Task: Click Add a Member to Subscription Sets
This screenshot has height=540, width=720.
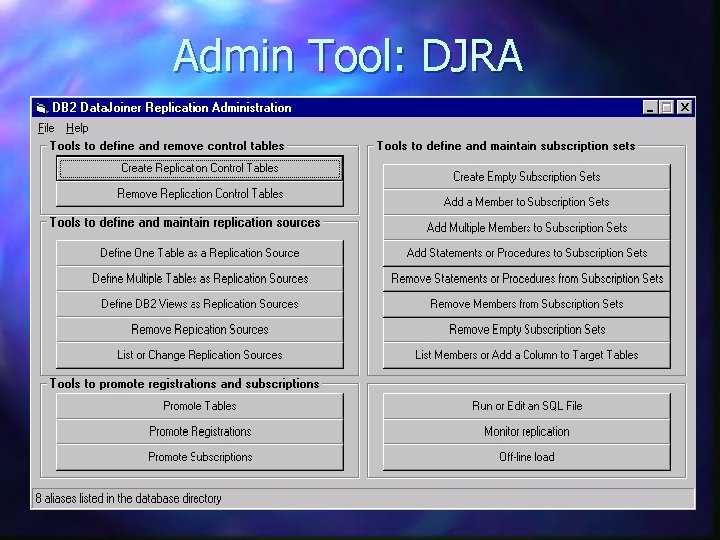Action: (x=527, y=202)
